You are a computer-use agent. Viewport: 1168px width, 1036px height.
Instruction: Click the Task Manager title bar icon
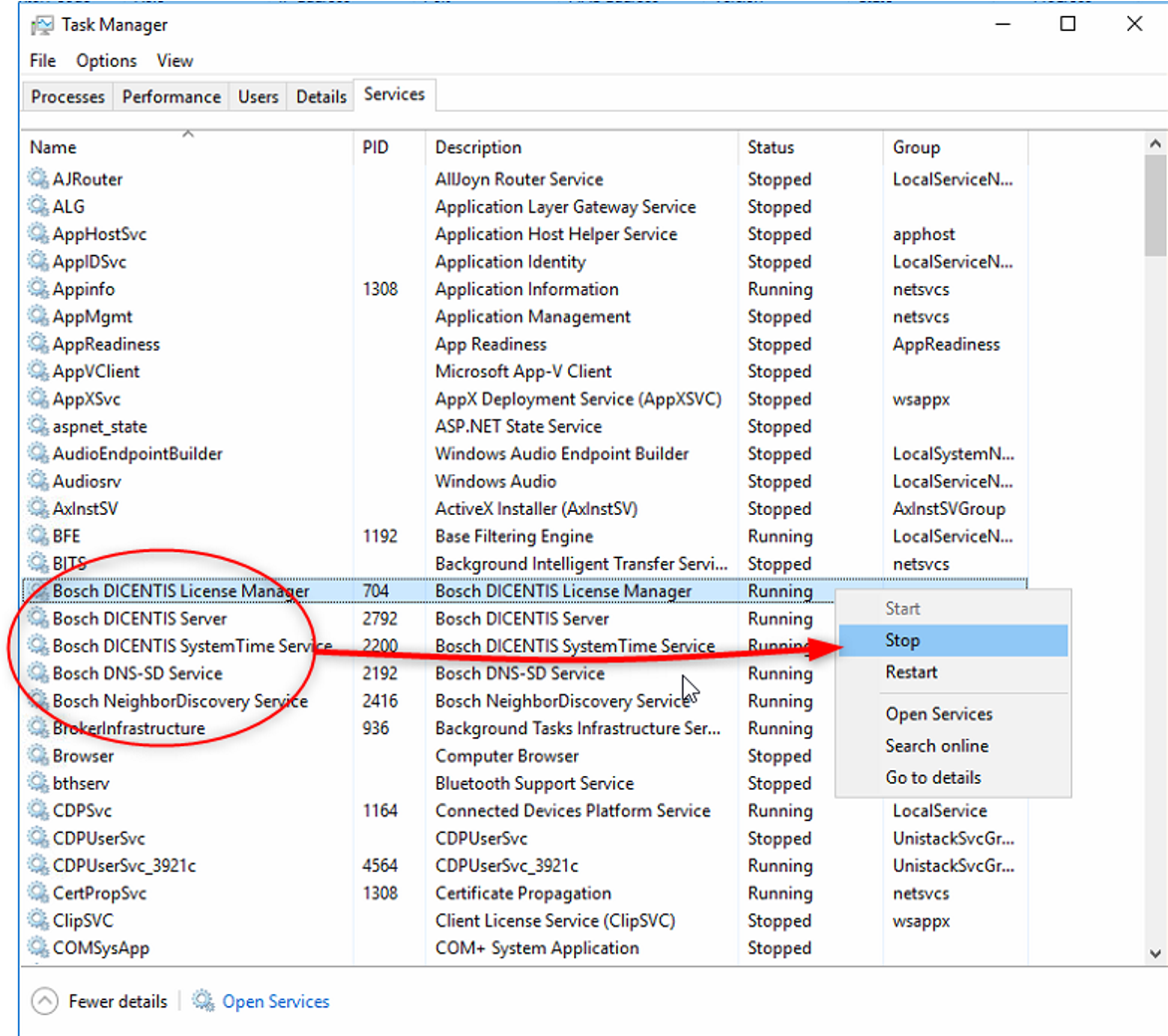(42, 25)
